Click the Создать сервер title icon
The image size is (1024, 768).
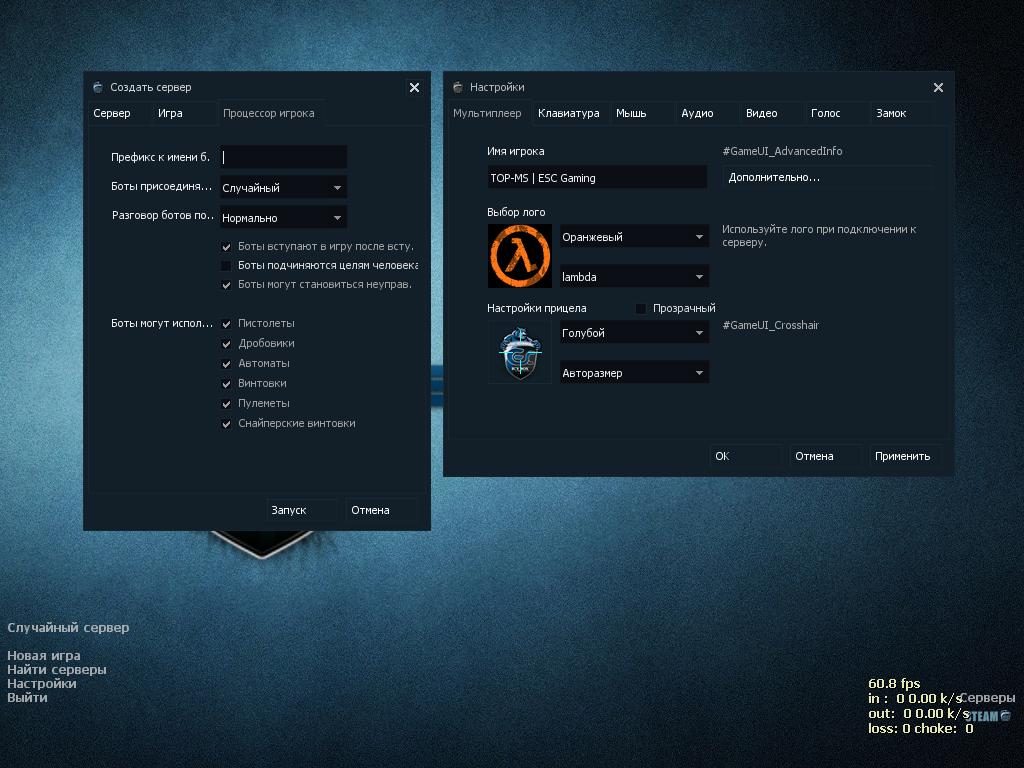[x=97, y=87]
